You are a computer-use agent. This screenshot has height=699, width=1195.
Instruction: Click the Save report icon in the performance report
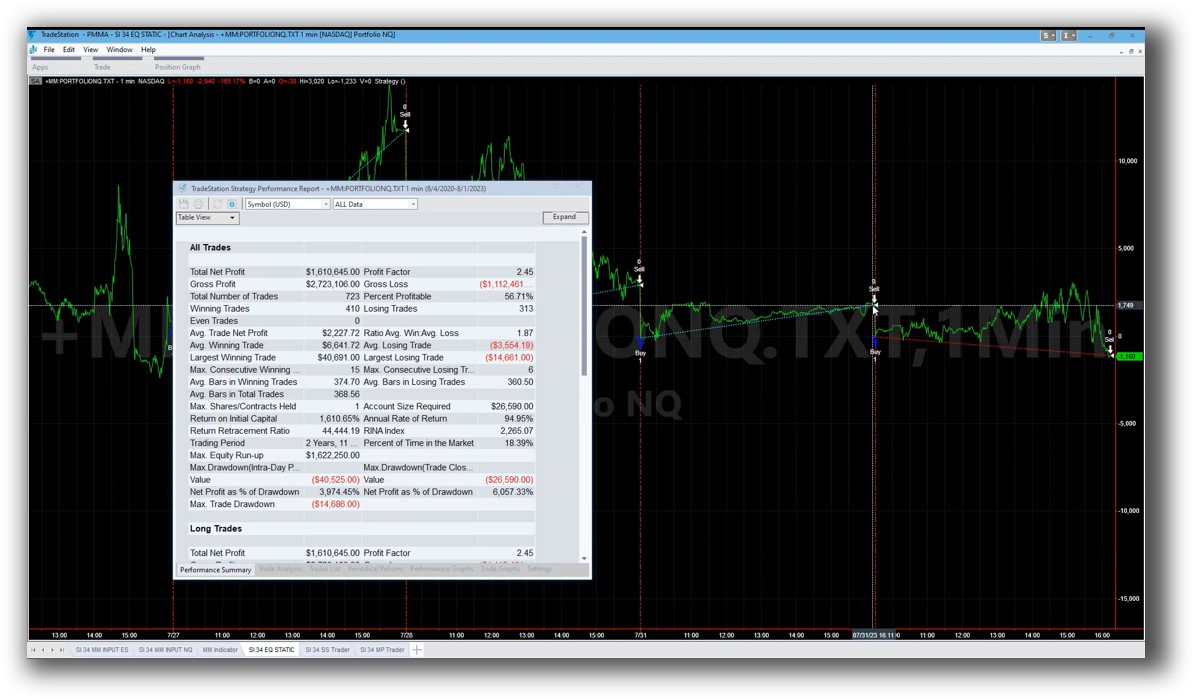pos(184,203)
